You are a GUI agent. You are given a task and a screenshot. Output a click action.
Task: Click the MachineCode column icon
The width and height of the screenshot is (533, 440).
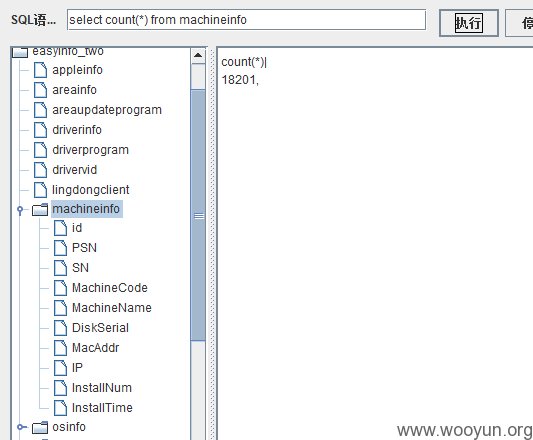(x=61, y=288)
